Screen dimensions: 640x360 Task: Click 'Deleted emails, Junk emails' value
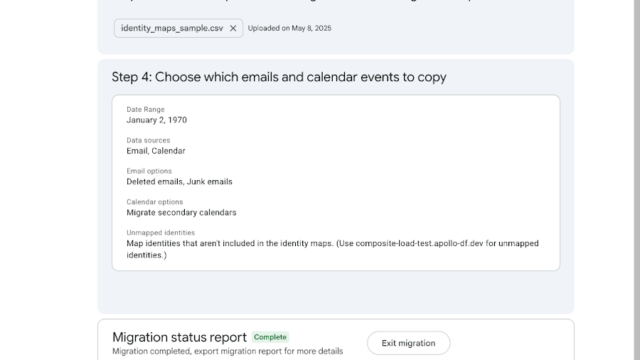coord(179,182)
